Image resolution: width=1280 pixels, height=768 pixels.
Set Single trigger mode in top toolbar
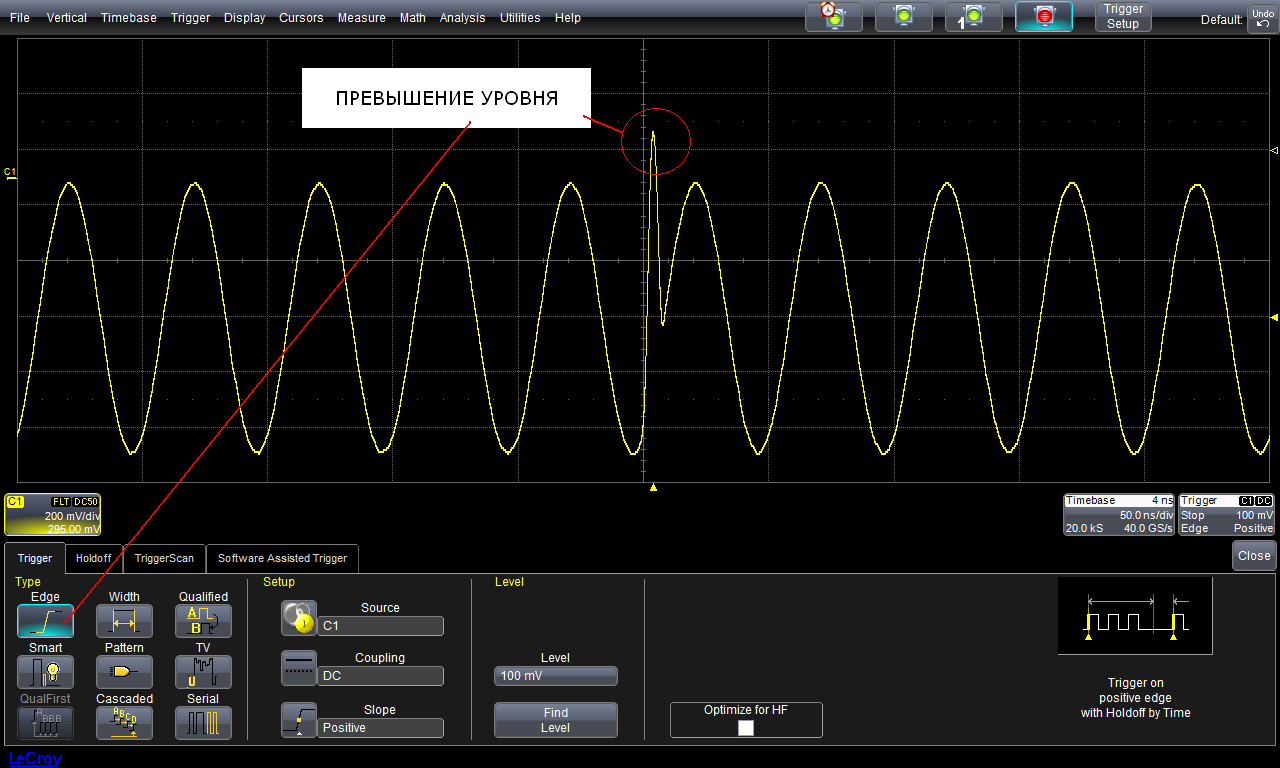(x=973, y=17)
